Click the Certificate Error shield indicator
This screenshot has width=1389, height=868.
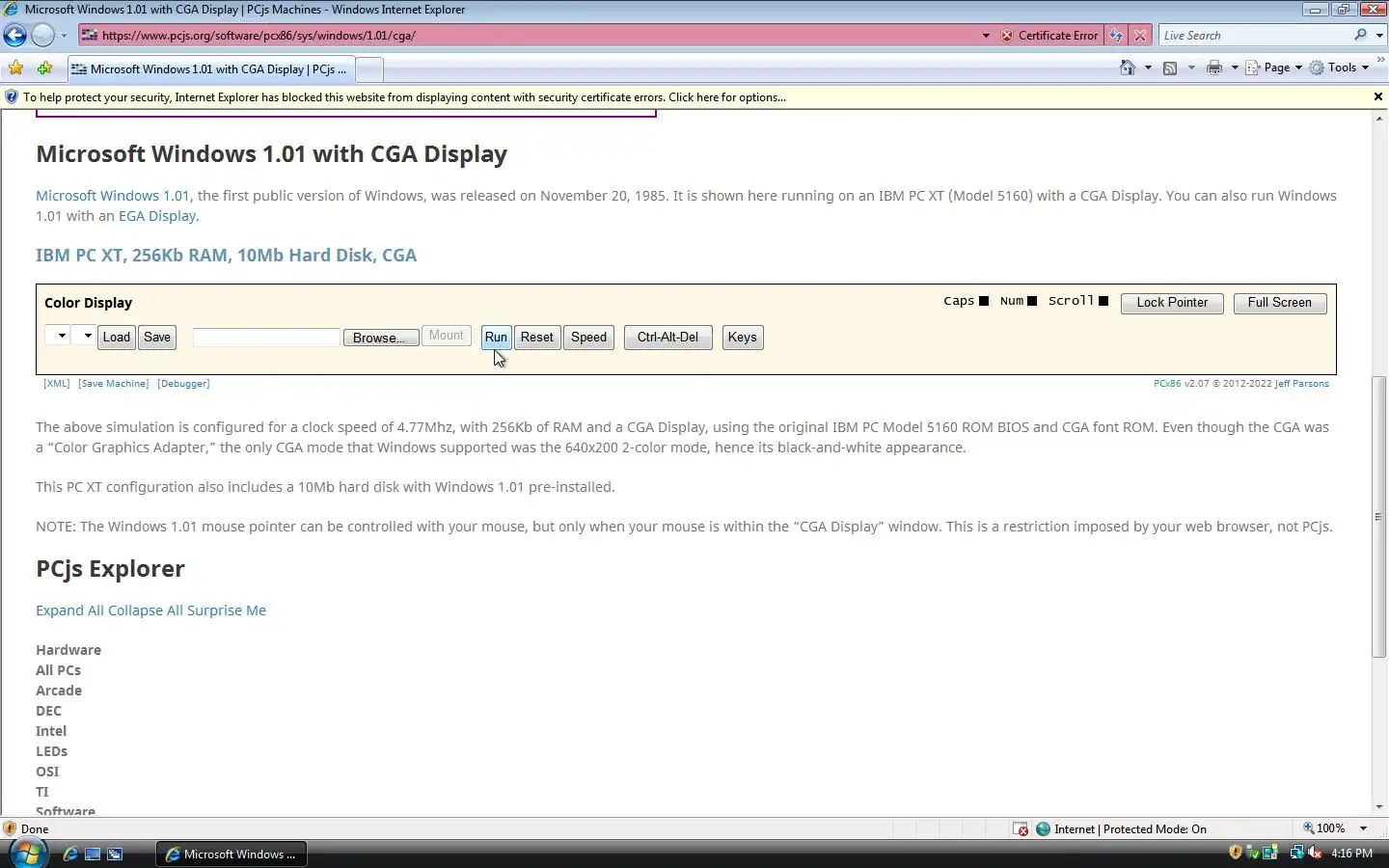[1049, 36]
